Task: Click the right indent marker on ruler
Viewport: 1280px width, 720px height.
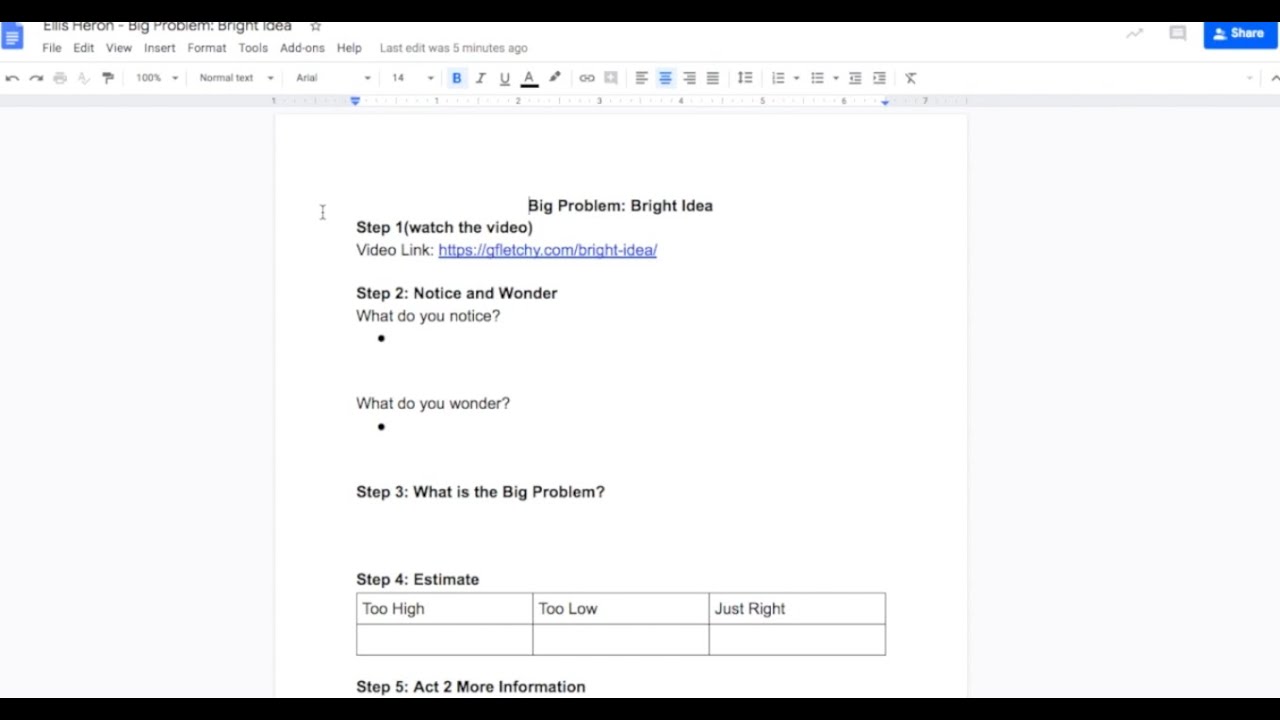Action: pos(885,102)
